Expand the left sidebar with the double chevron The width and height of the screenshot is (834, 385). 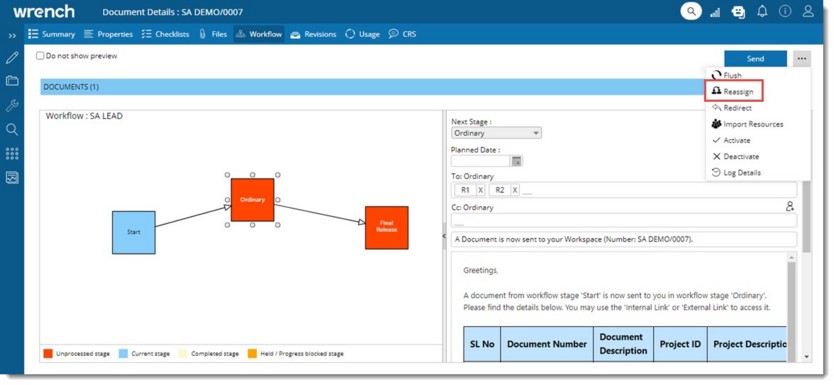click(12, 36)
